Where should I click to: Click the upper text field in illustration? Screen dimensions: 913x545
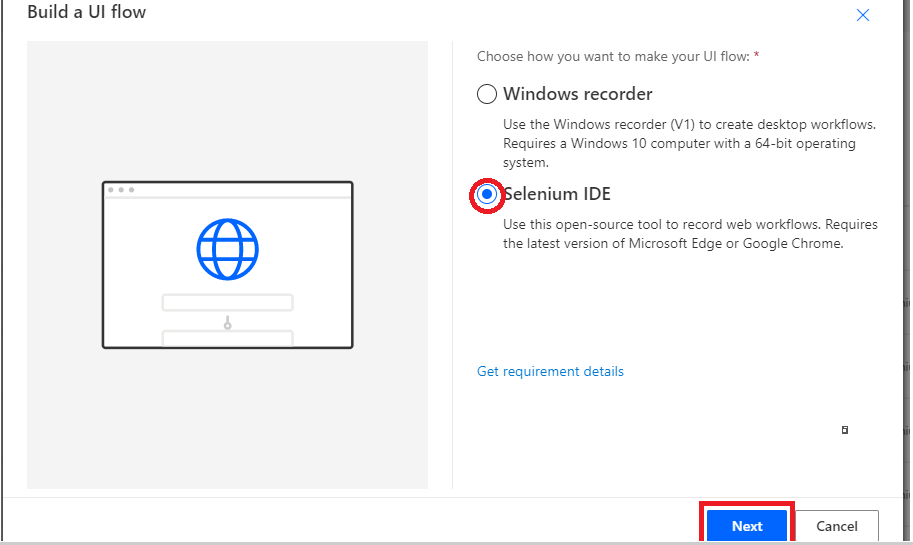pyautogui.click(x=228, y=303)
